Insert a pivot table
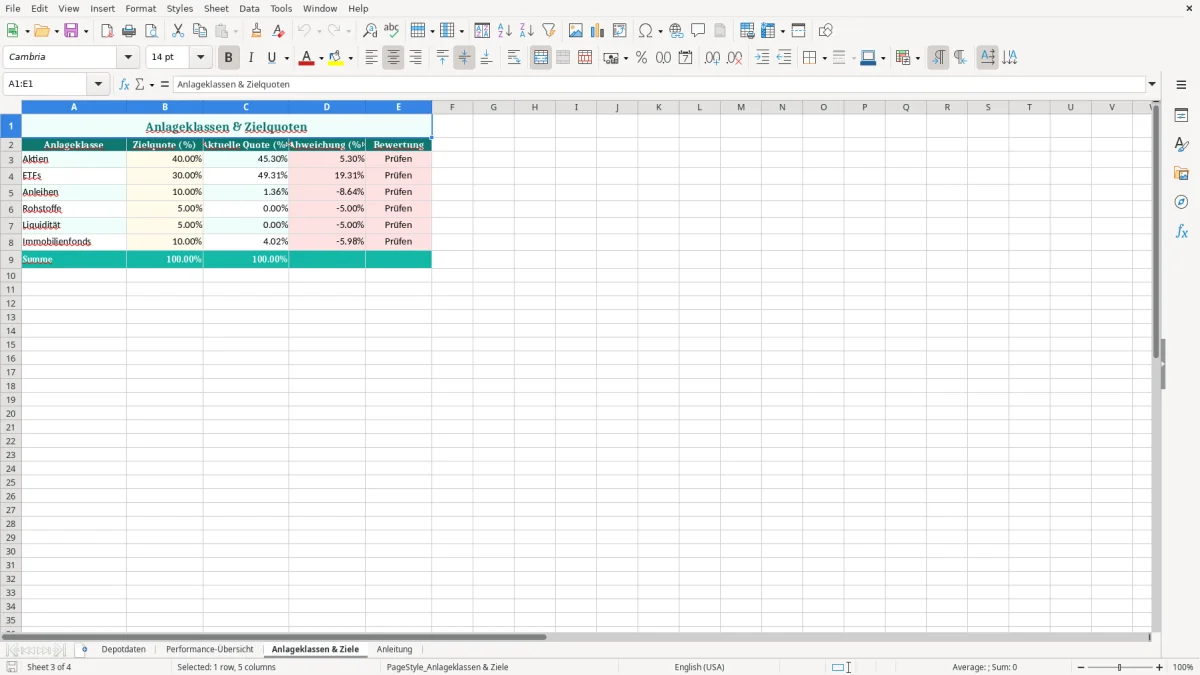The height and width of the screenshot is (675, 1200). pos(620,31)
